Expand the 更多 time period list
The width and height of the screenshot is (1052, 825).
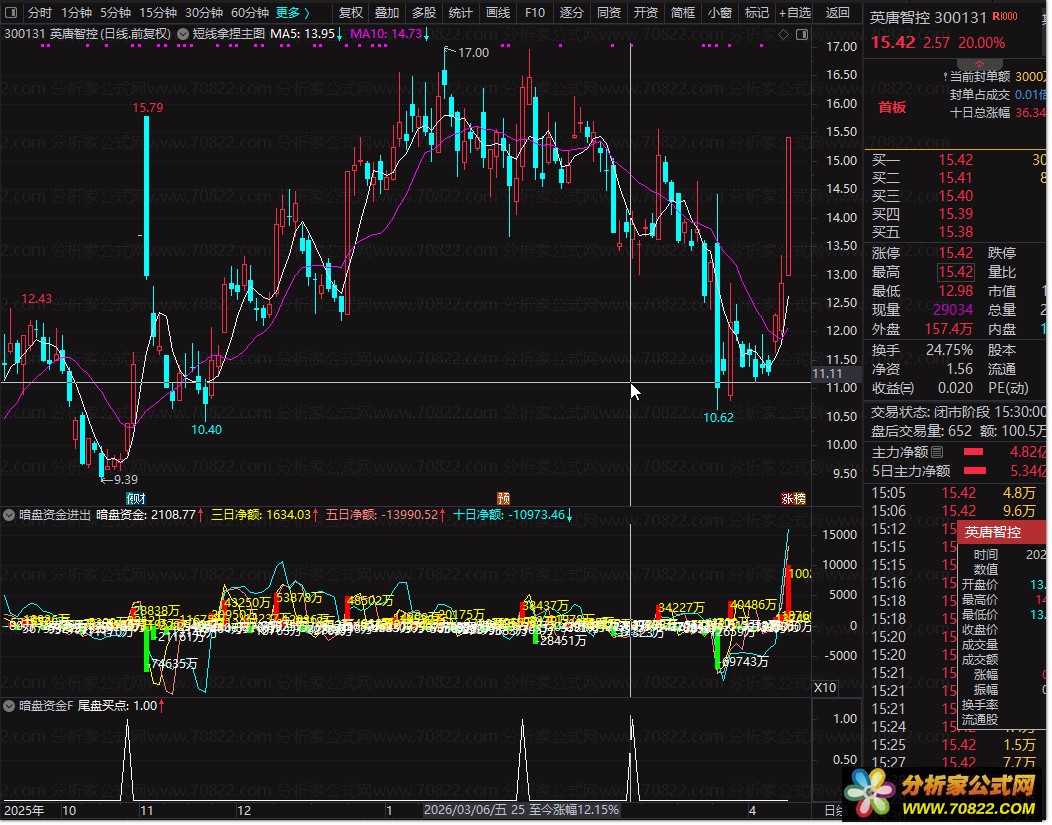point(292,13)
